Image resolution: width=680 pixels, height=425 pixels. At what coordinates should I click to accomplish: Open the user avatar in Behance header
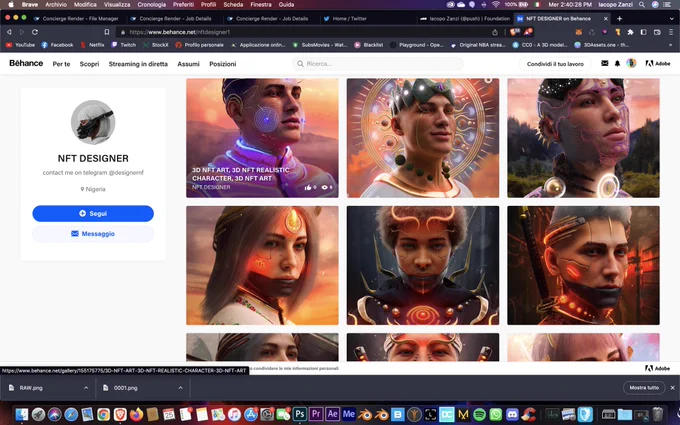click(x=631, y=63)
